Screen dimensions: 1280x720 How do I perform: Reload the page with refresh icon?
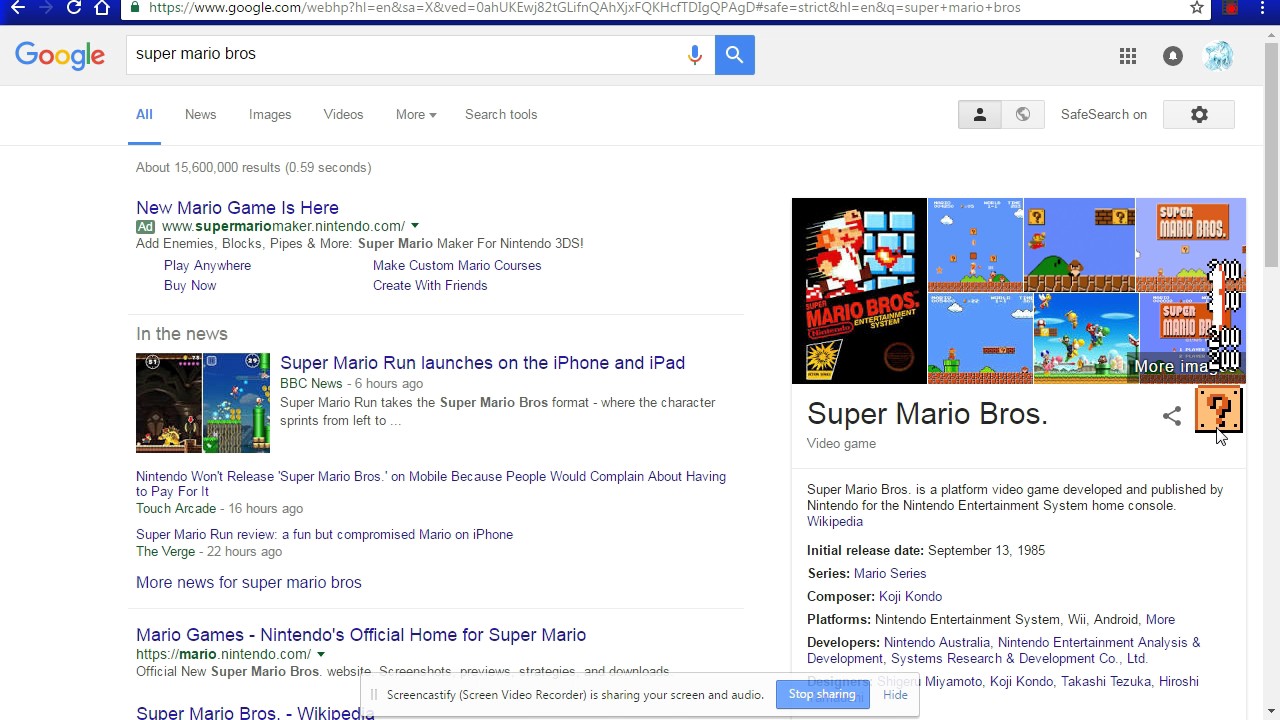pos(73,7)
